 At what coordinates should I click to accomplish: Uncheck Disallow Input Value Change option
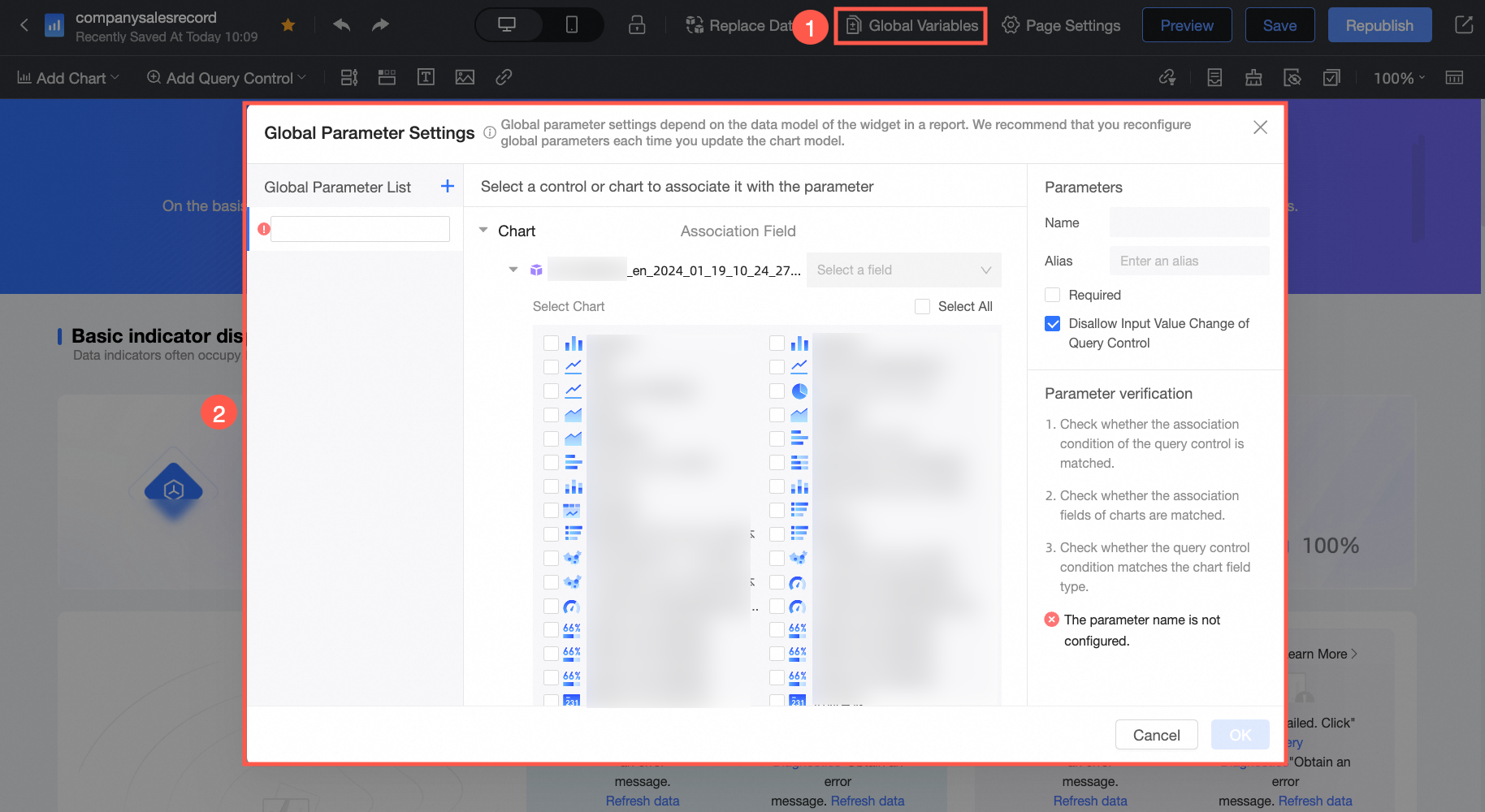[1053, 324]
